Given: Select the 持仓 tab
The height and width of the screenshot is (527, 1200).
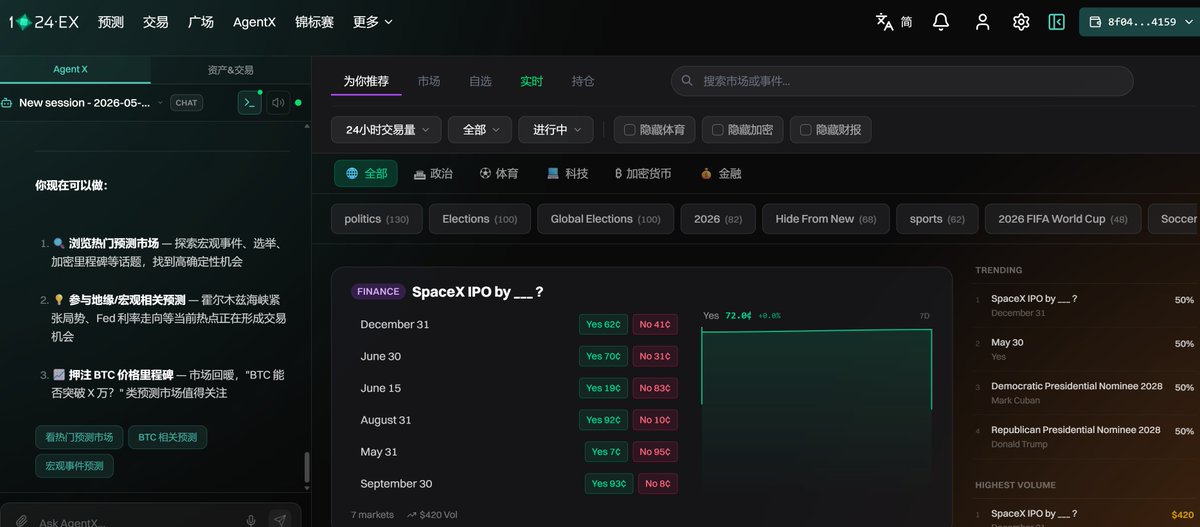Looking at the screenshot, I should 583,81.
